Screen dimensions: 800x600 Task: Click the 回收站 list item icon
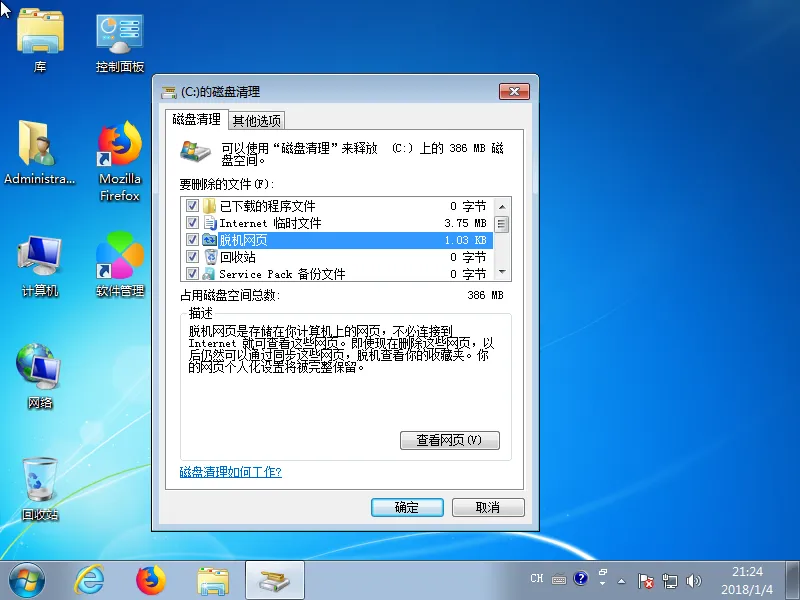210,257
